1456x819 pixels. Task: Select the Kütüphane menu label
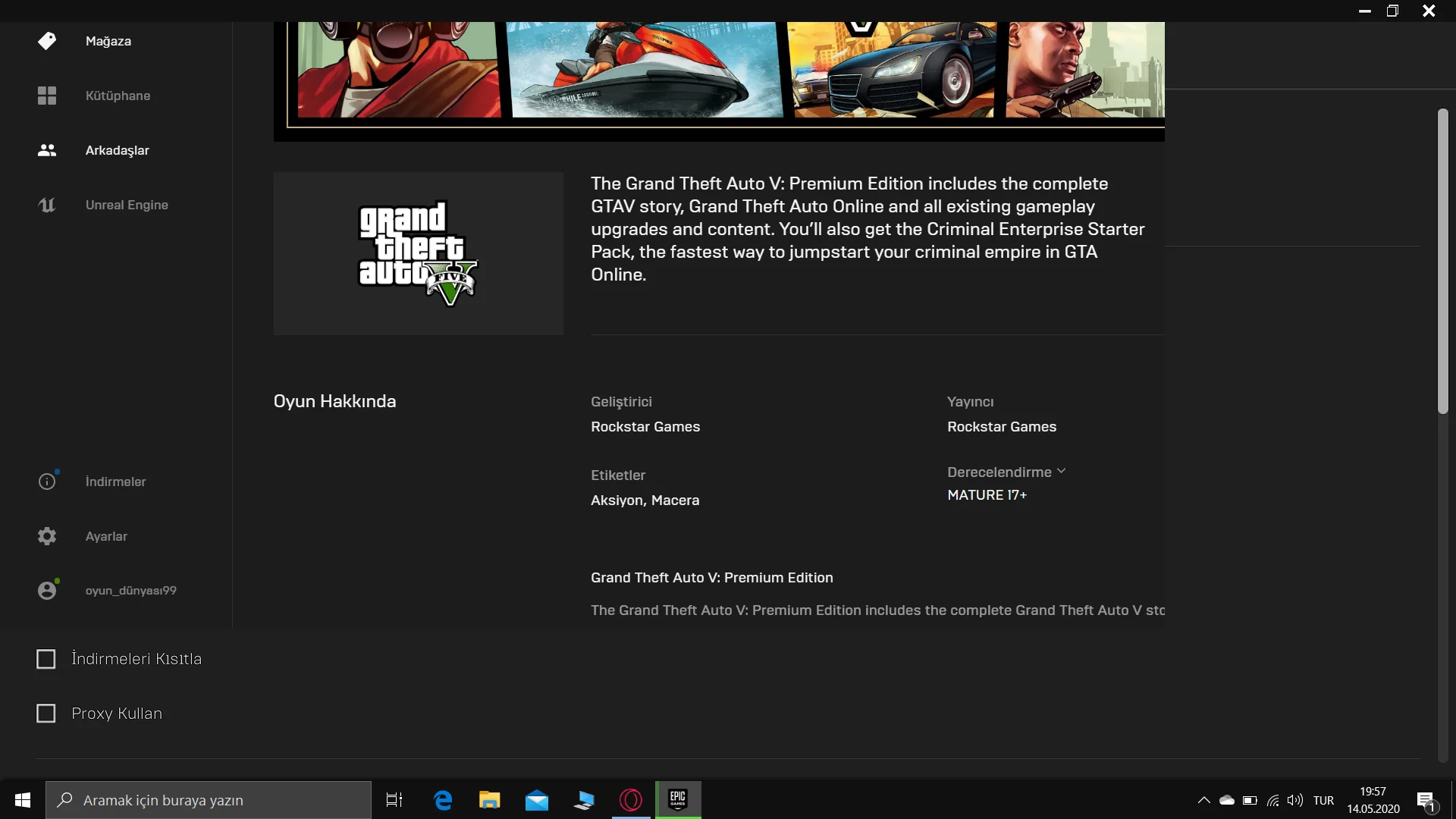pyautogui.click(x=118, y=96)
